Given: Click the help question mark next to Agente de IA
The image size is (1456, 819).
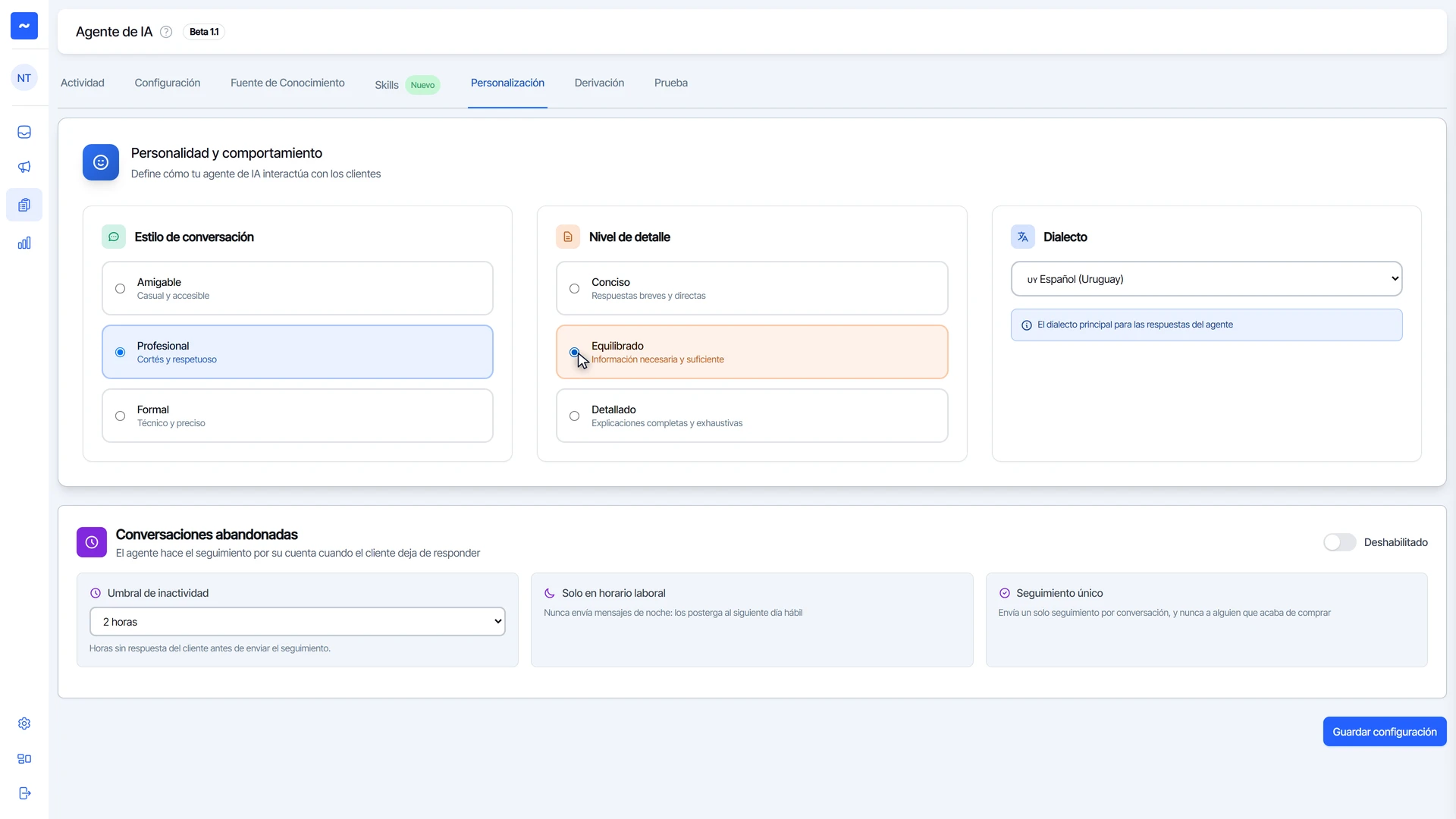Looking at the screenshot, I should pos(166,32).
